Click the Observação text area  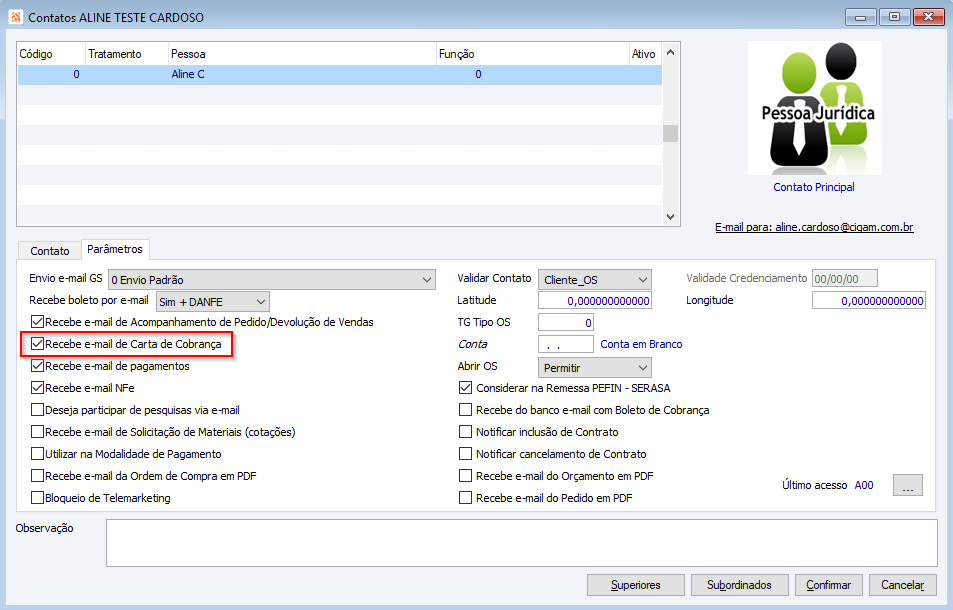(521, 543)
